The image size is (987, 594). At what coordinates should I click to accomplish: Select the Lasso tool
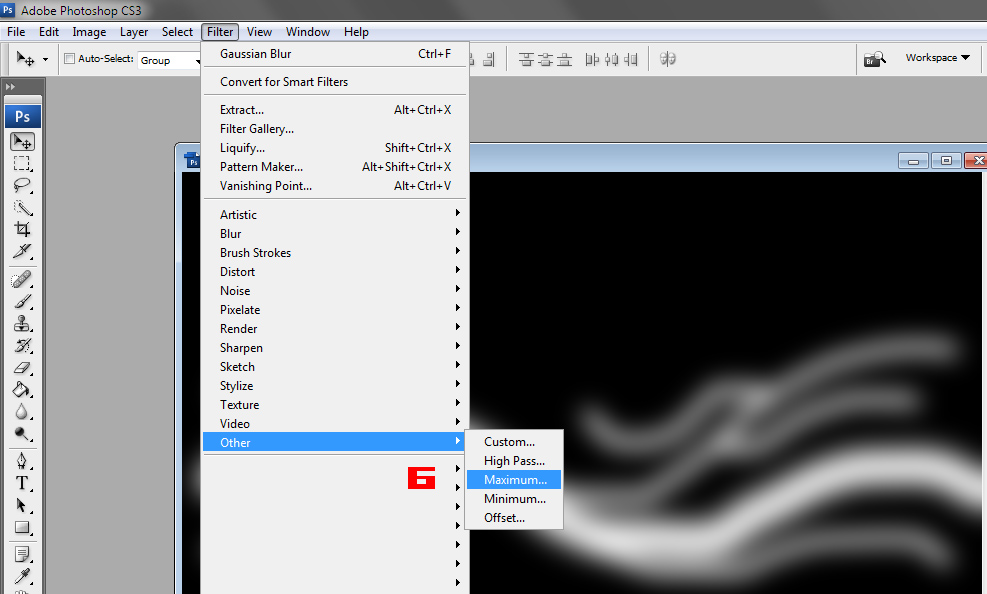tap(22, 186)
